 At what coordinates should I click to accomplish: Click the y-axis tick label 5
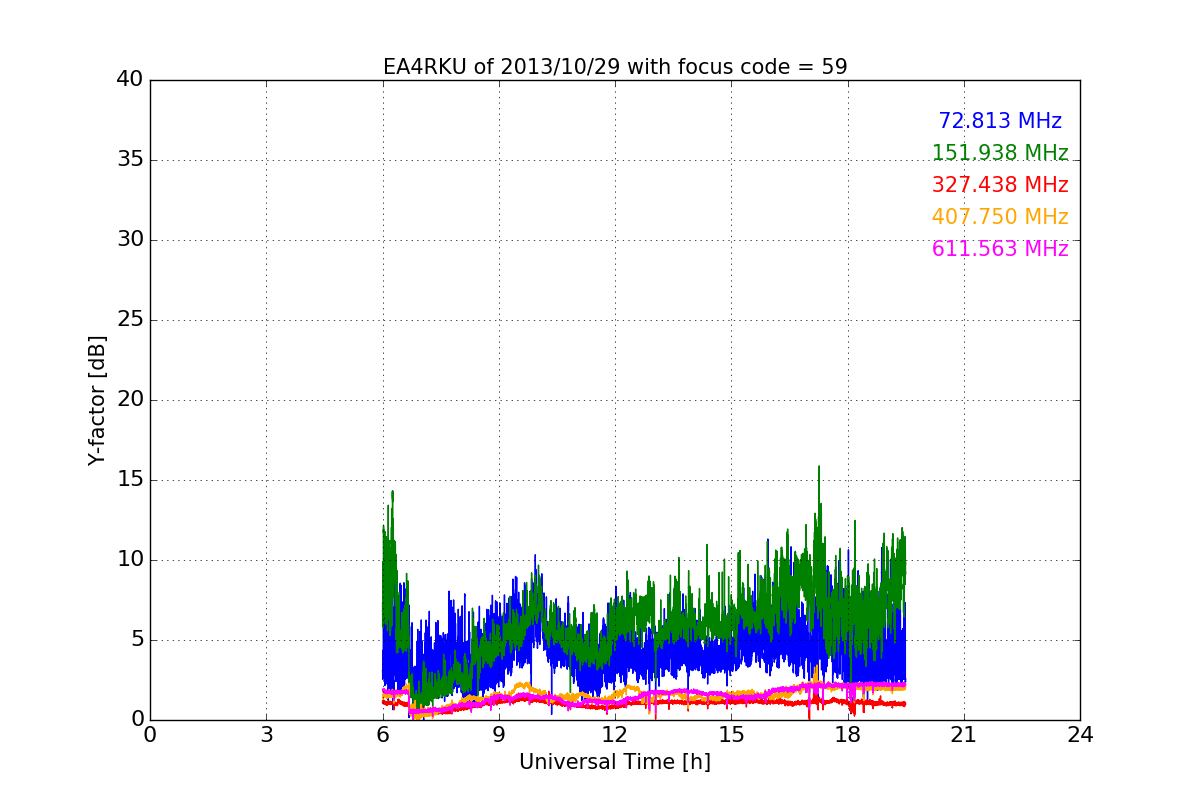click(x=136, y=640)
